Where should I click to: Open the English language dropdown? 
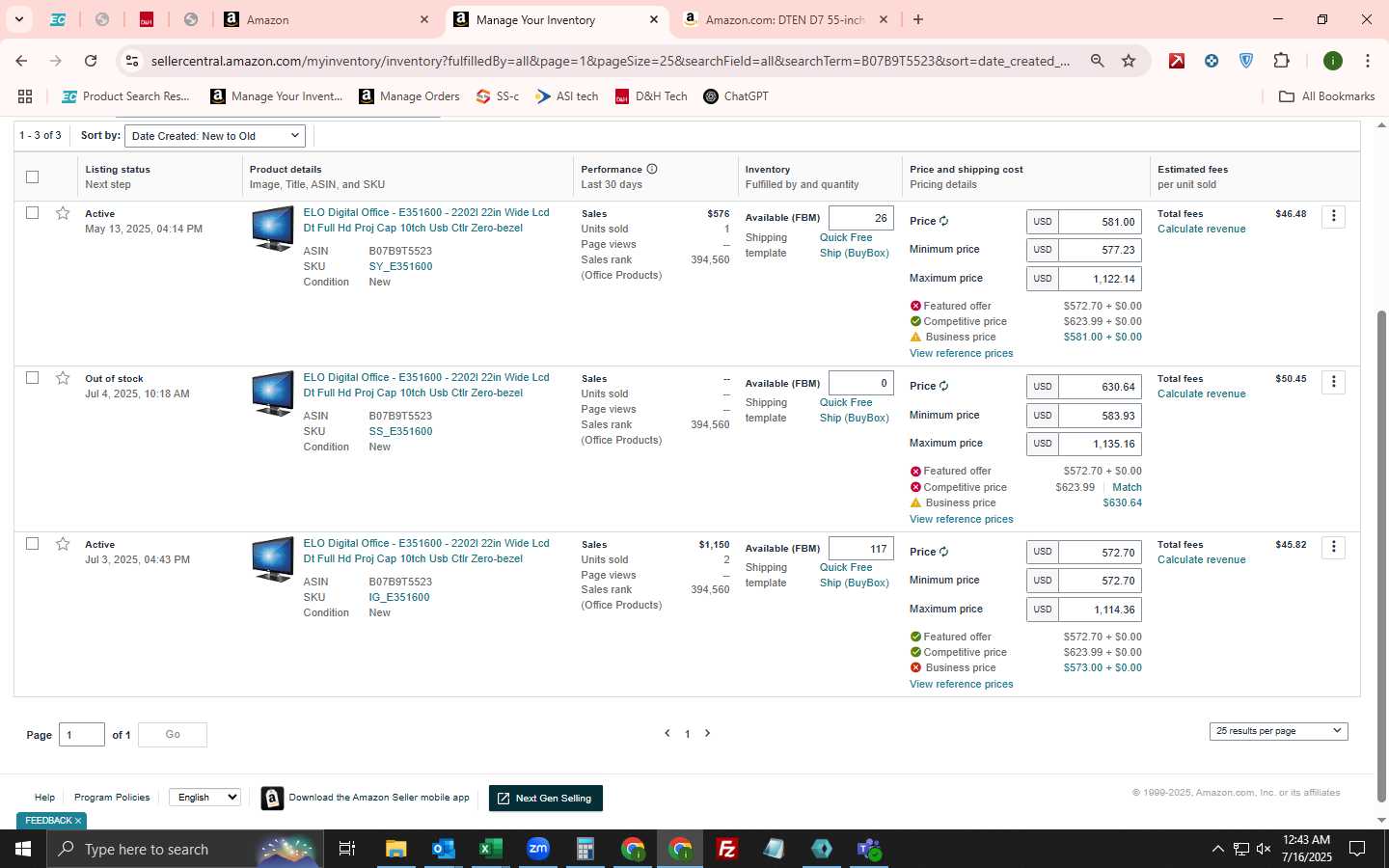(x=204, y=797)
